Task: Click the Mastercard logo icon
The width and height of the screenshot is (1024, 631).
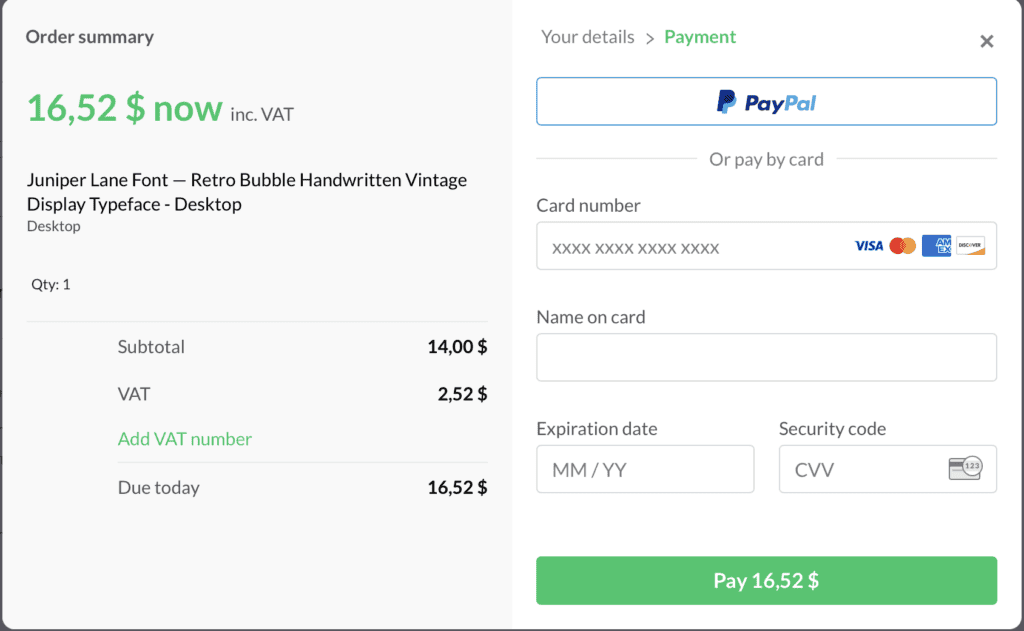Action: [x=903, y=246]
